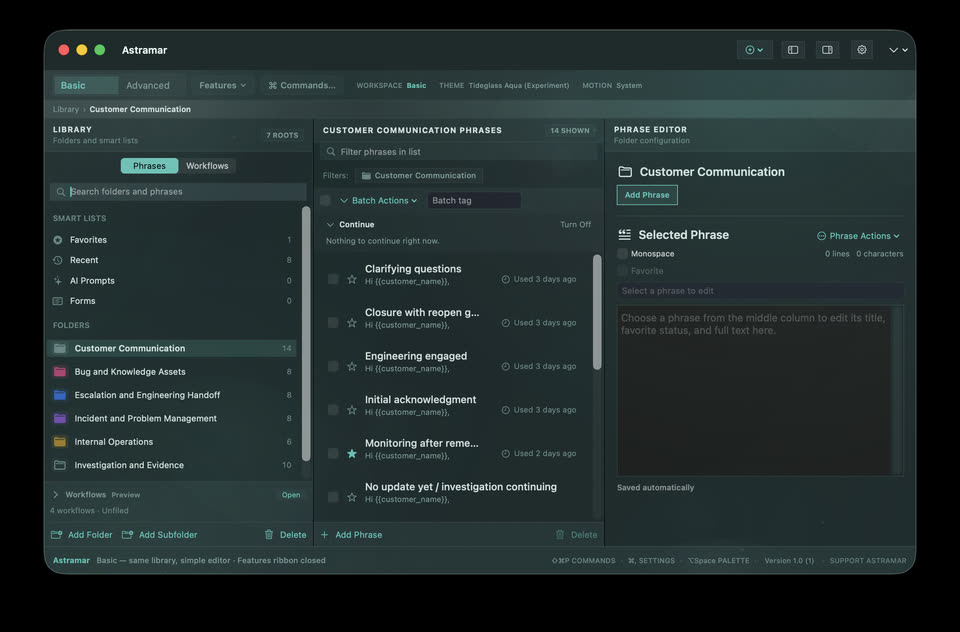Favorite the Closure with reopen phrase star

point(352,323)
